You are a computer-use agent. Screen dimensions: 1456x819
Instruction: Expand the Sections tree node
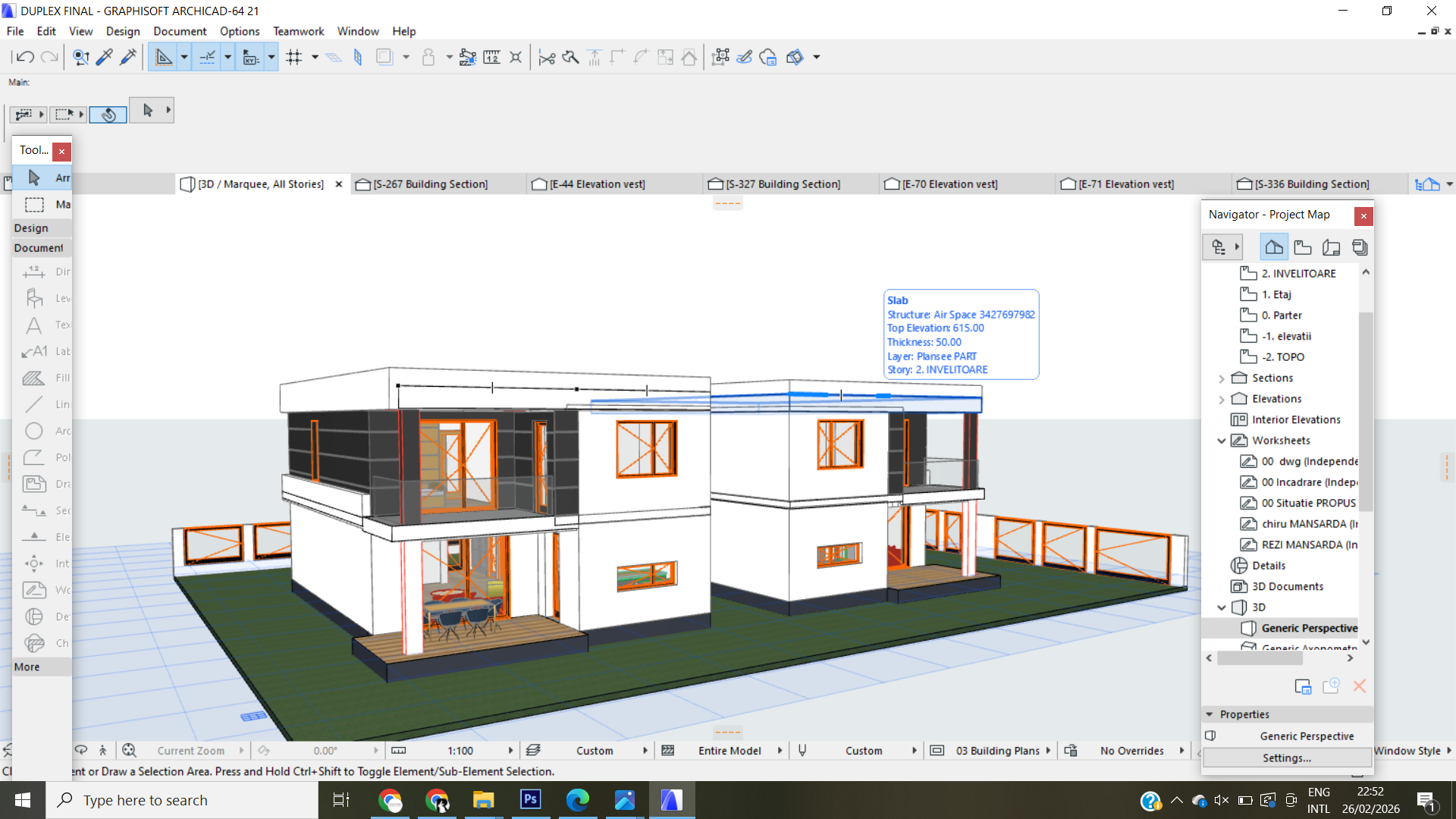pos(1221,378)
